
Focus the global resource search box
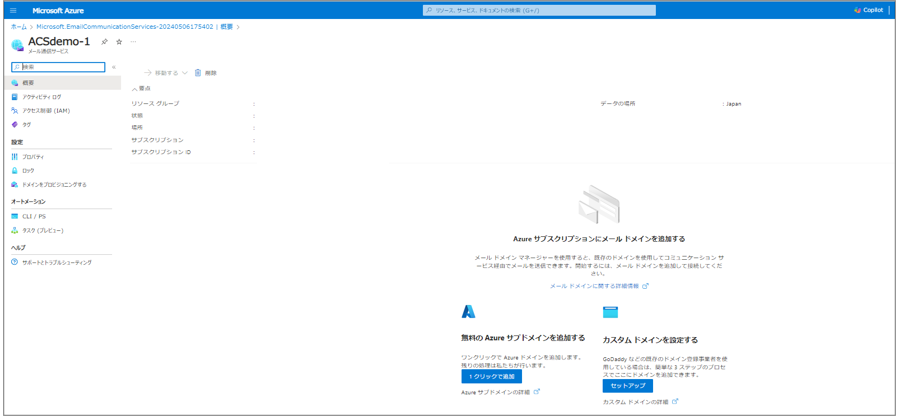[539, 10]
